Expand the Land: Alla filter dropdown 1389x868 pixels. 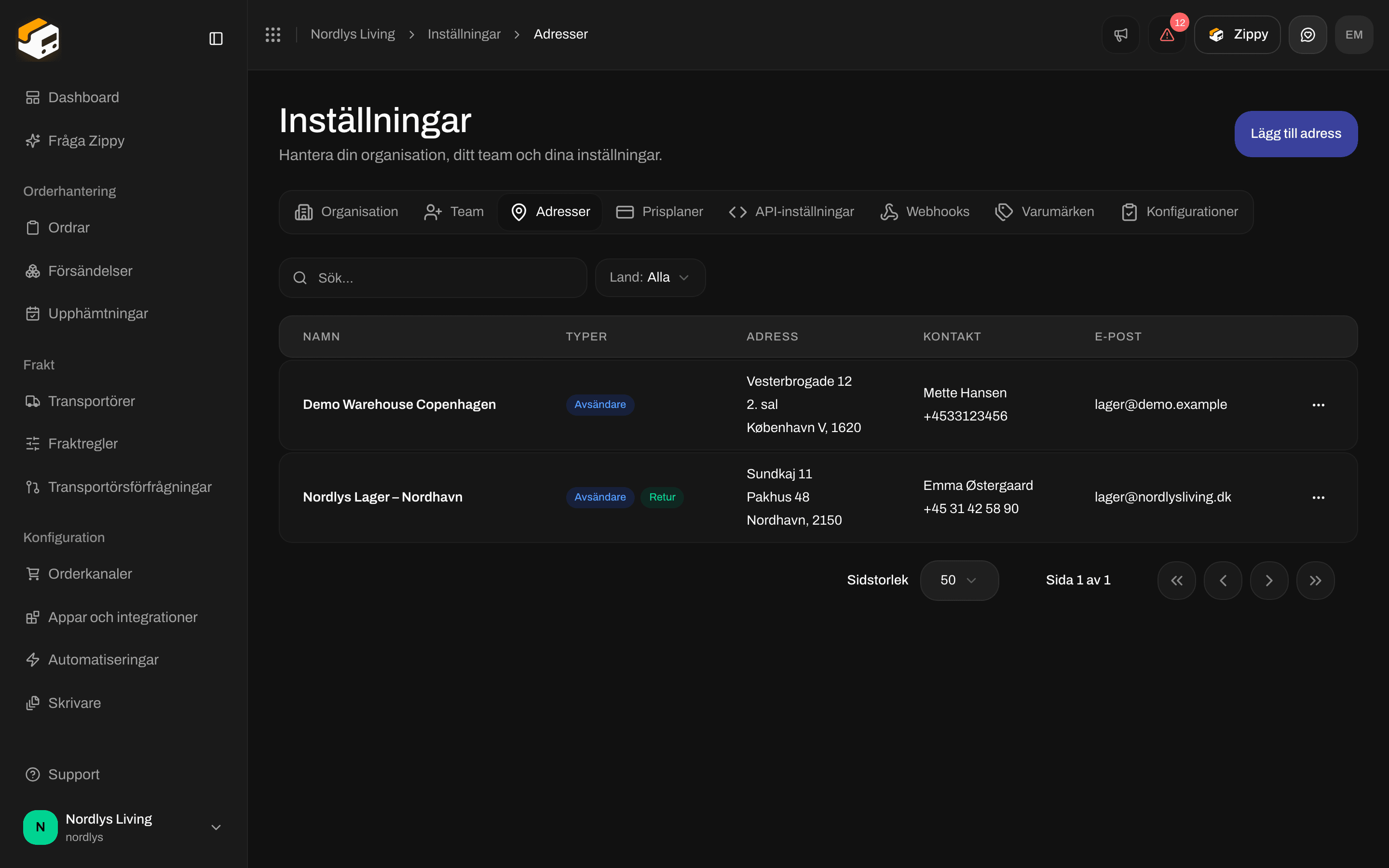click(650, 277)
